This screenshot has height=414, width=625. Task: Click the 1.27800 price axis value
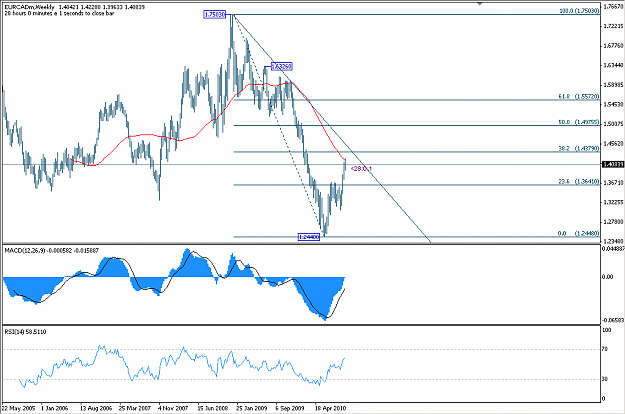[x=613, y=221]
